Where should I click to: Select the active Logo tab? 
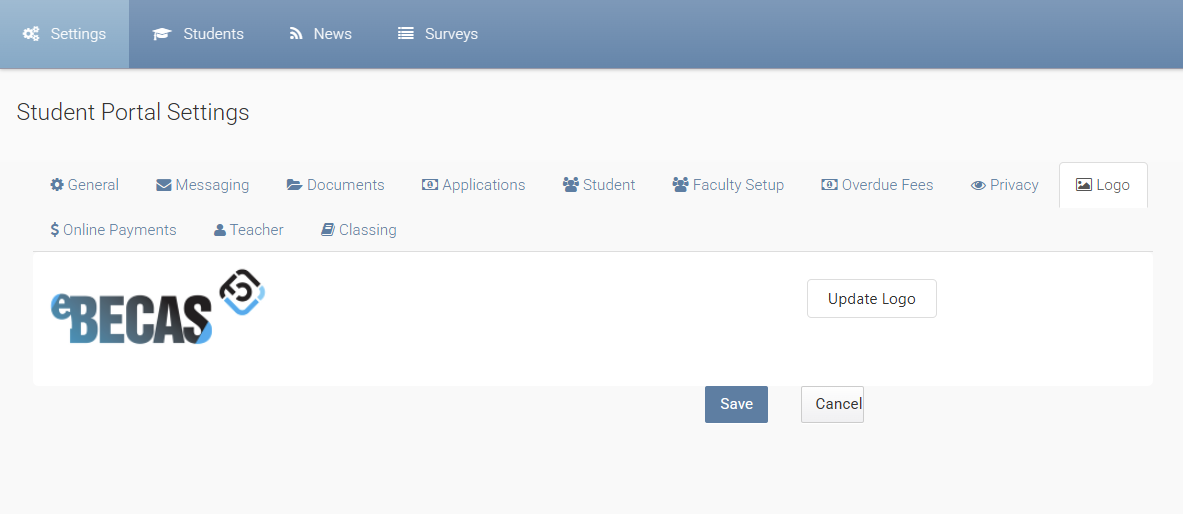pyautogui.click(x=1103, y=185)
